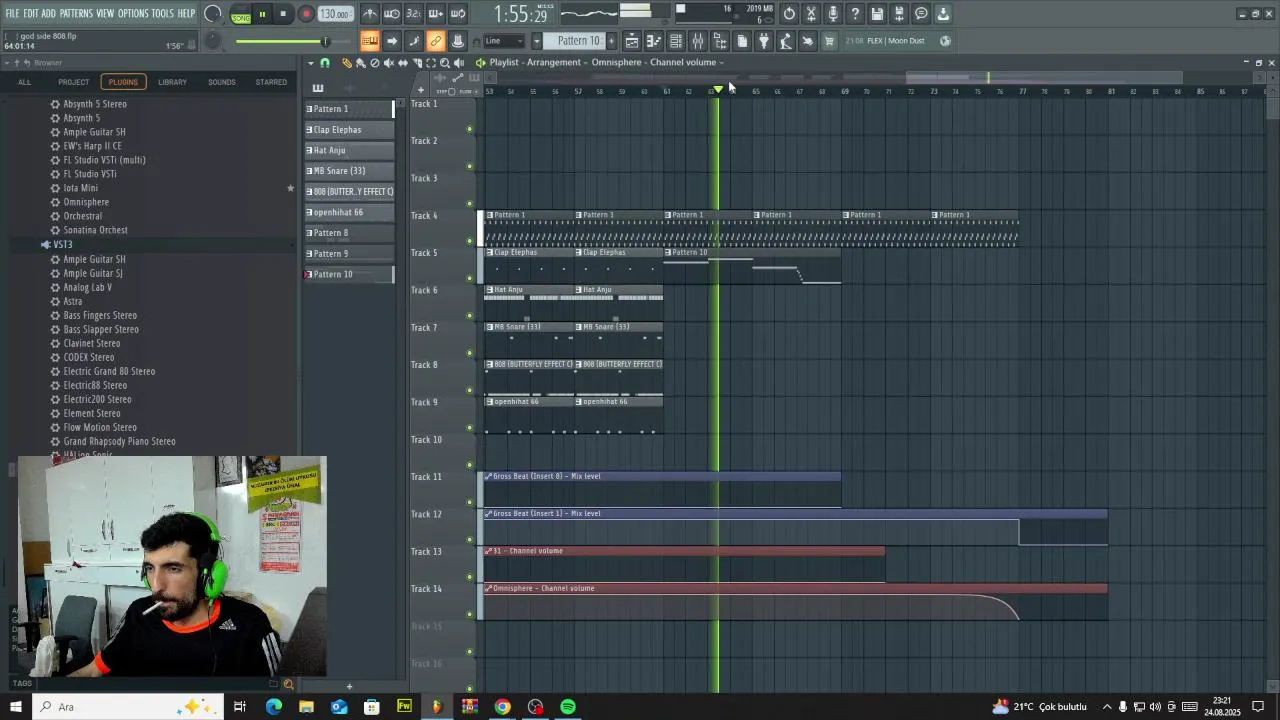1280x720 pixels.
Task: Mute Track 7 using its green dot
Action: [x=469, y=353]
